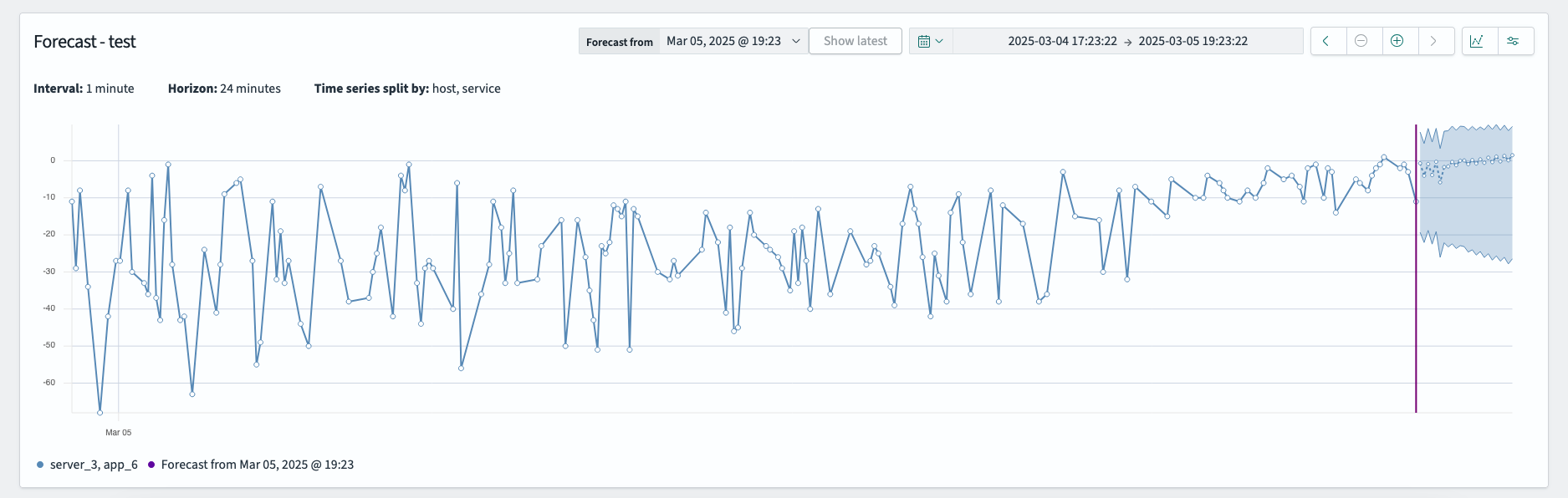Click the zoom in plus icon
This screenshot has height=498, width=1568.
pos(1397,41)
